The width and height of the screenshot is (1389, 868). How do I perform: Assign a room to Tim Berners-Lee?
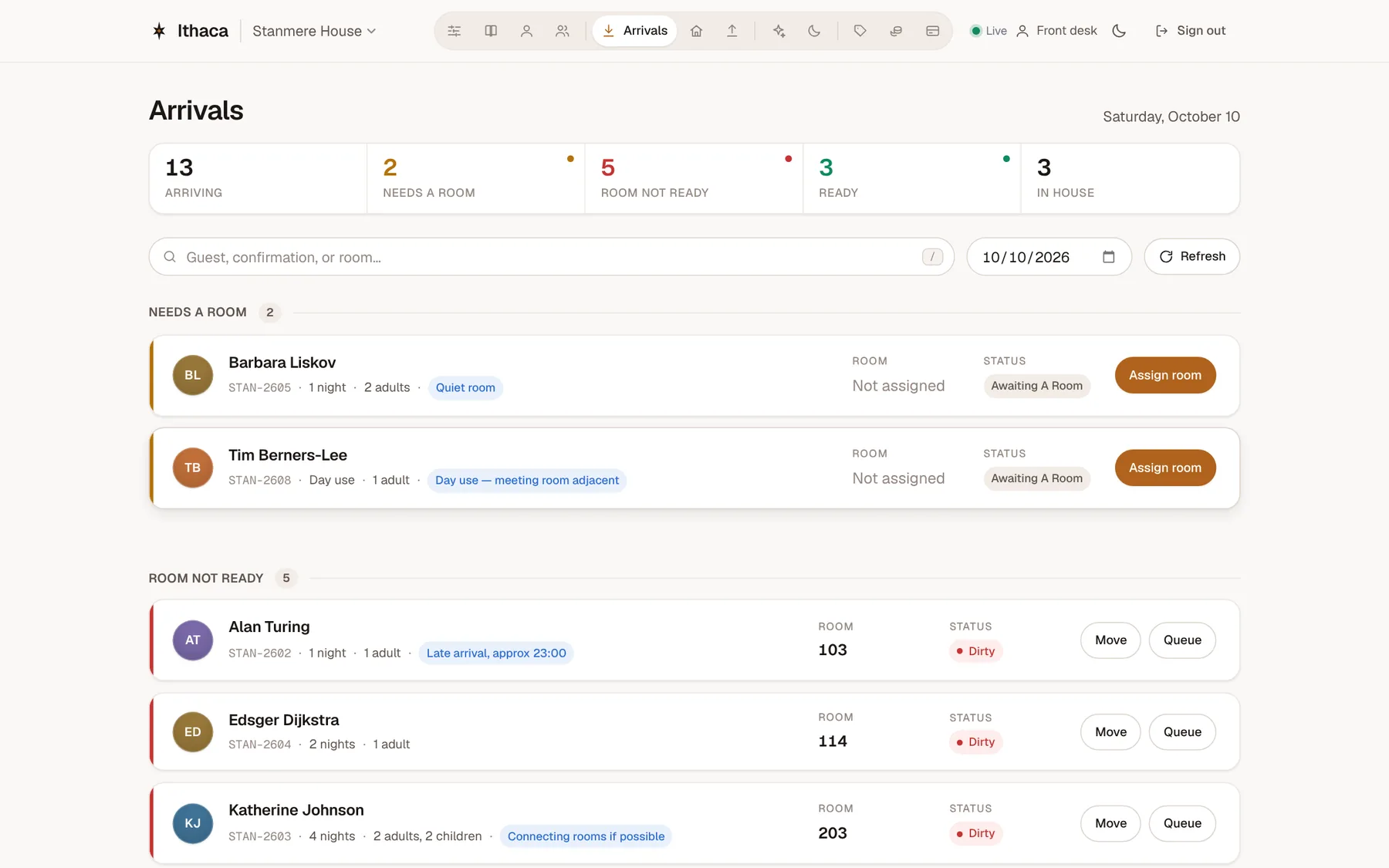tap(1165, 468)
